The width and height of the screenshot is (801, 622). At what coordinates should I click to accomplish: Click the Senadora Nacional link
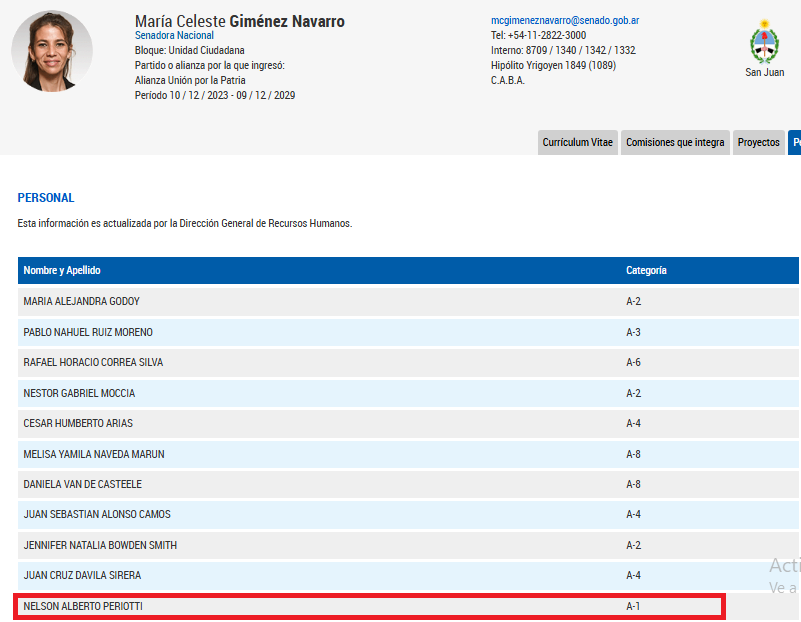coord(174,35)
